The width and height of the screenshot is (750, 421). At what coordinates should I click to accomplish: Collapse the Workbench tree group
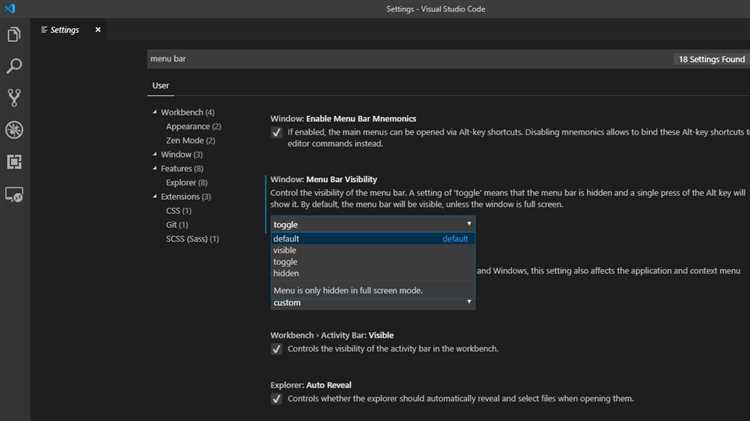[x=154, y=112]
